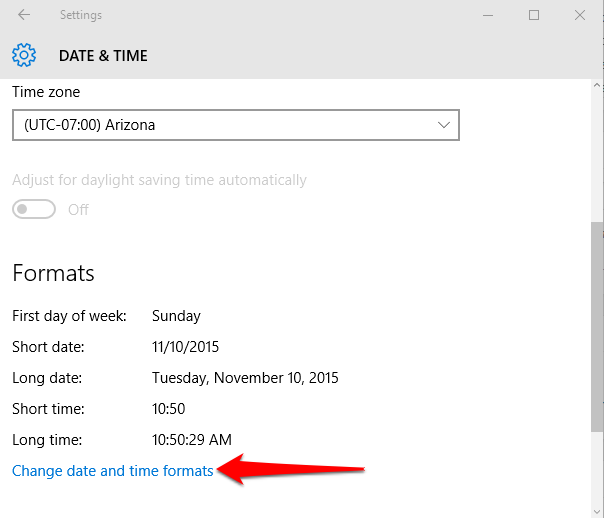The height and width of the screenshot is (518, 604).
Task: Click the Tuesday, November 10, 2015 long date
Action: pyautogui.click(x=245, y=378)
